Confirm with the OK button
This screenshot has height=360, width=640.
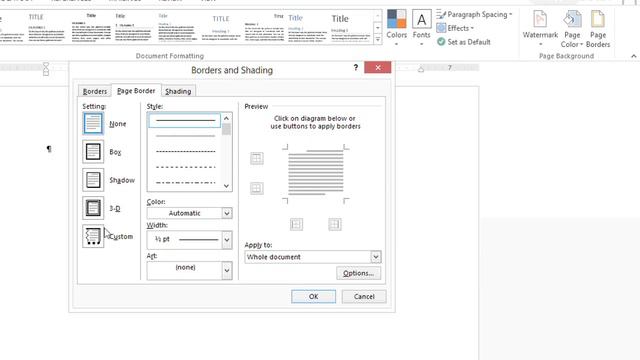(313, 296)
